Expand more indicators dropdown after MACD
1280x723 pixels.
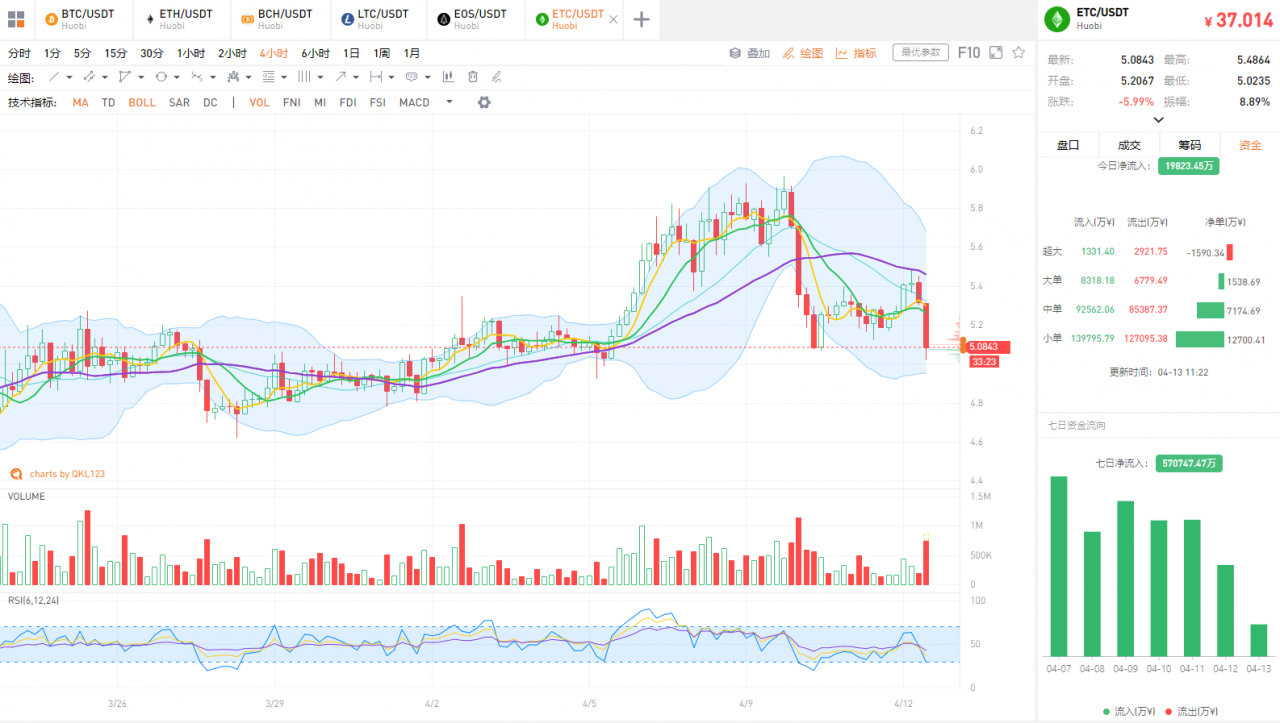[x=449, y=101]
